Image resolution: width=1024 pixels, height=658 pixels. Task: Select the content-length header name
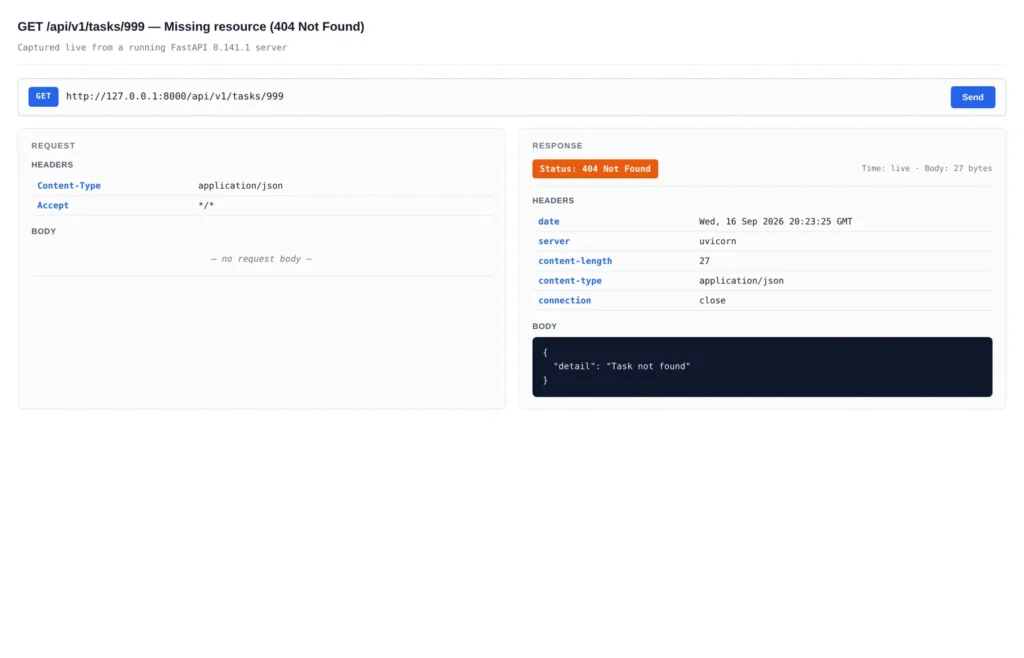575,260
